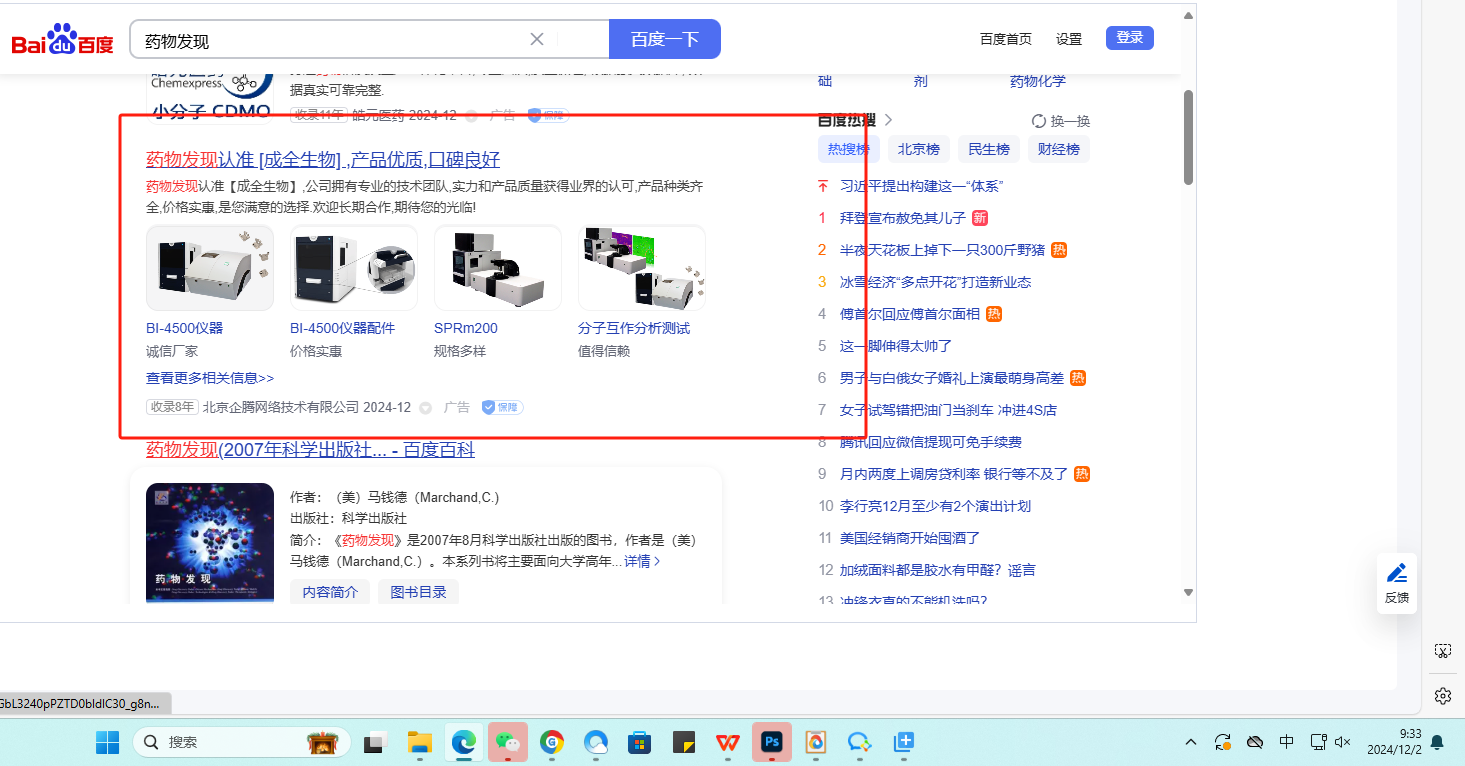Click the BI-4500仪器配件 product link
This screenshot has width=1465, height=766.
pos(342,328)
